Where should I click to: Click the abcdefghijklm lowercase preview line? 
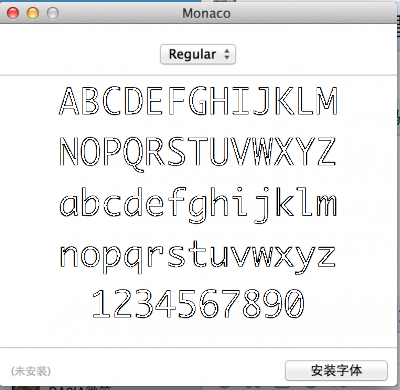click(x=198, y=204)
